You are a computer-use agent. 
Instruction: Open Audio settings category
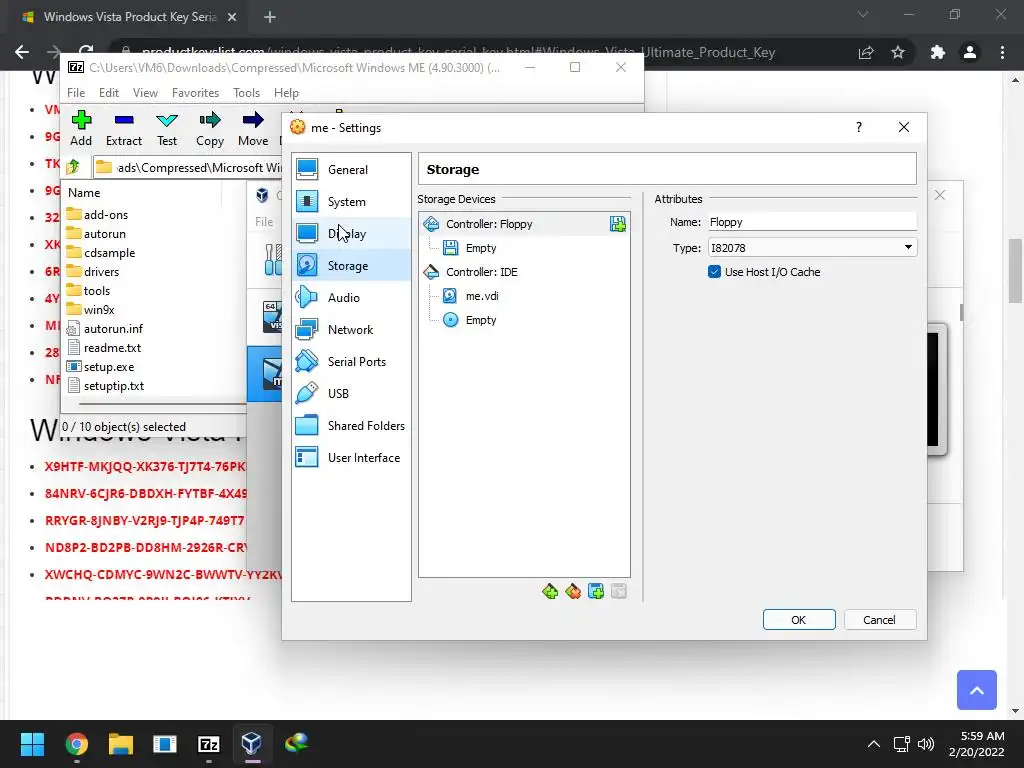pyautogui.click(x=351, y=298)
